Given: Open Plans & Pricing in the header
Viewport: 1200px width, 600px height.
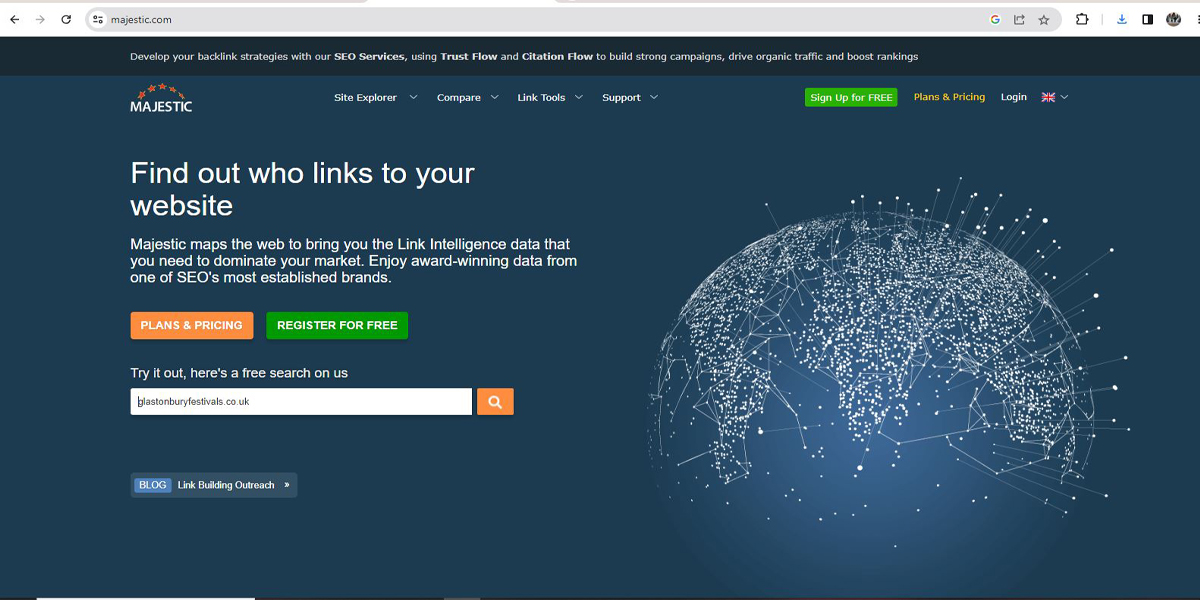Looking at the screenshot, I should click(949, 97).
